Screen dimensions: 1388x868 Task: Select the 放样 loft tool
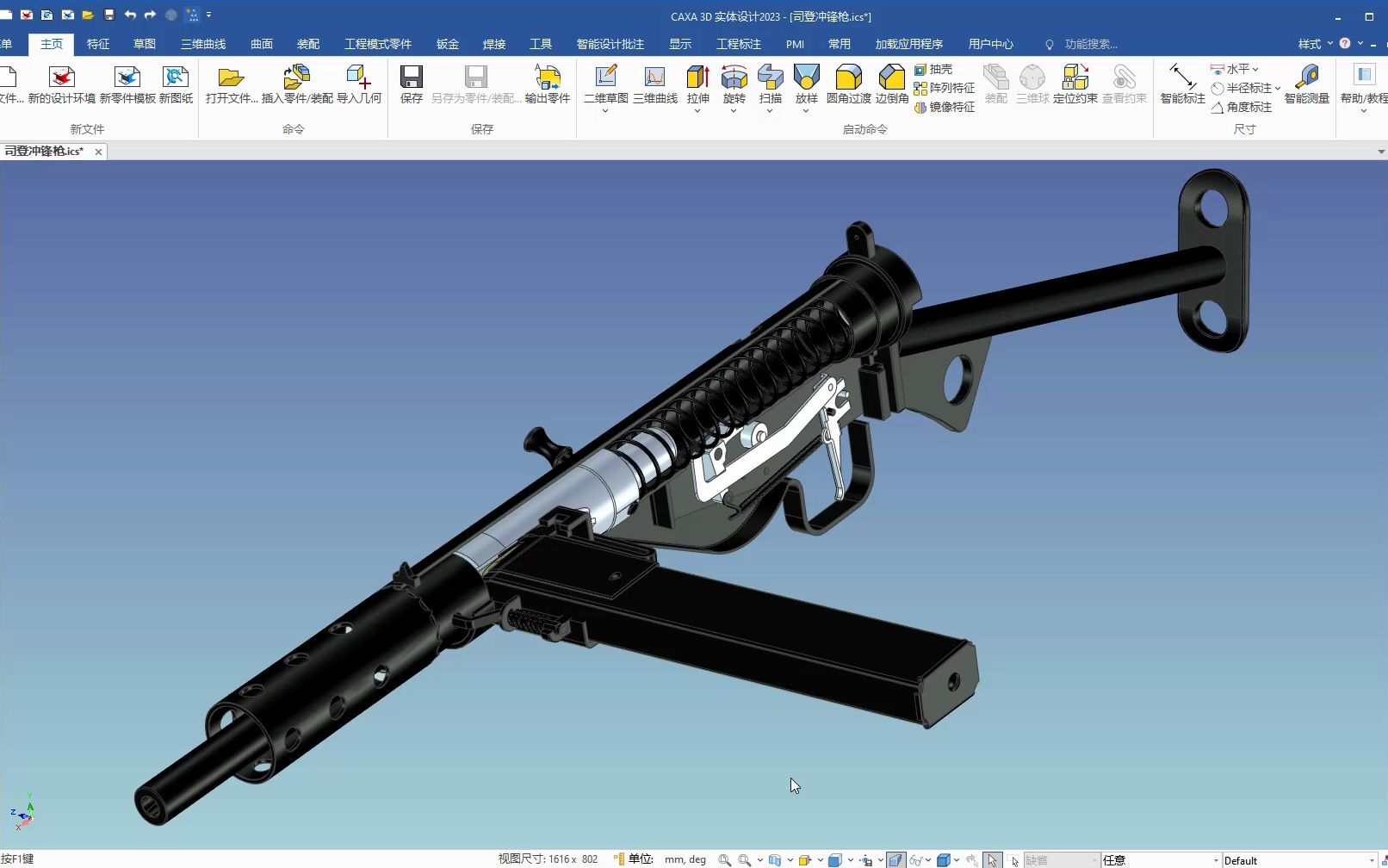click(807, 78)
